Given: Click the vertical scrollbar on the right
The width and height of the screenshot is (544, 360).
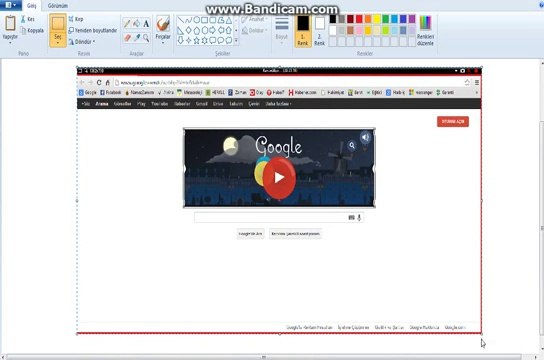Looking at the screenshot, I should tap(542, 228).
